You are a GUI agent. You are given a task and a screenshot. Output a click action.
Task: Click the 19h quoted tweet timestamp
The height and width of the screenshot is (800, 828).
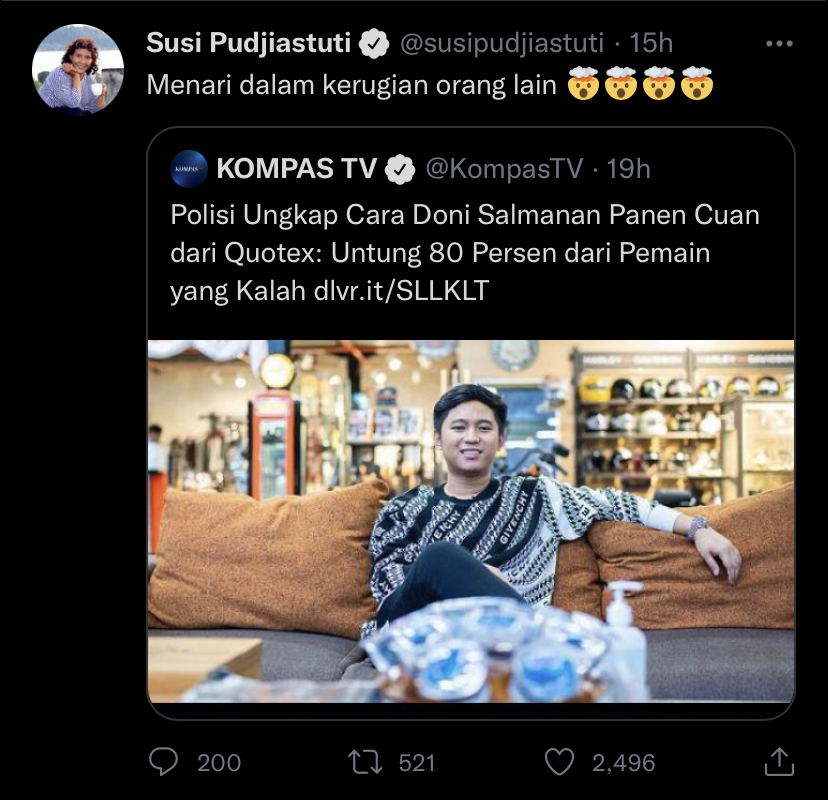point(628,169)
